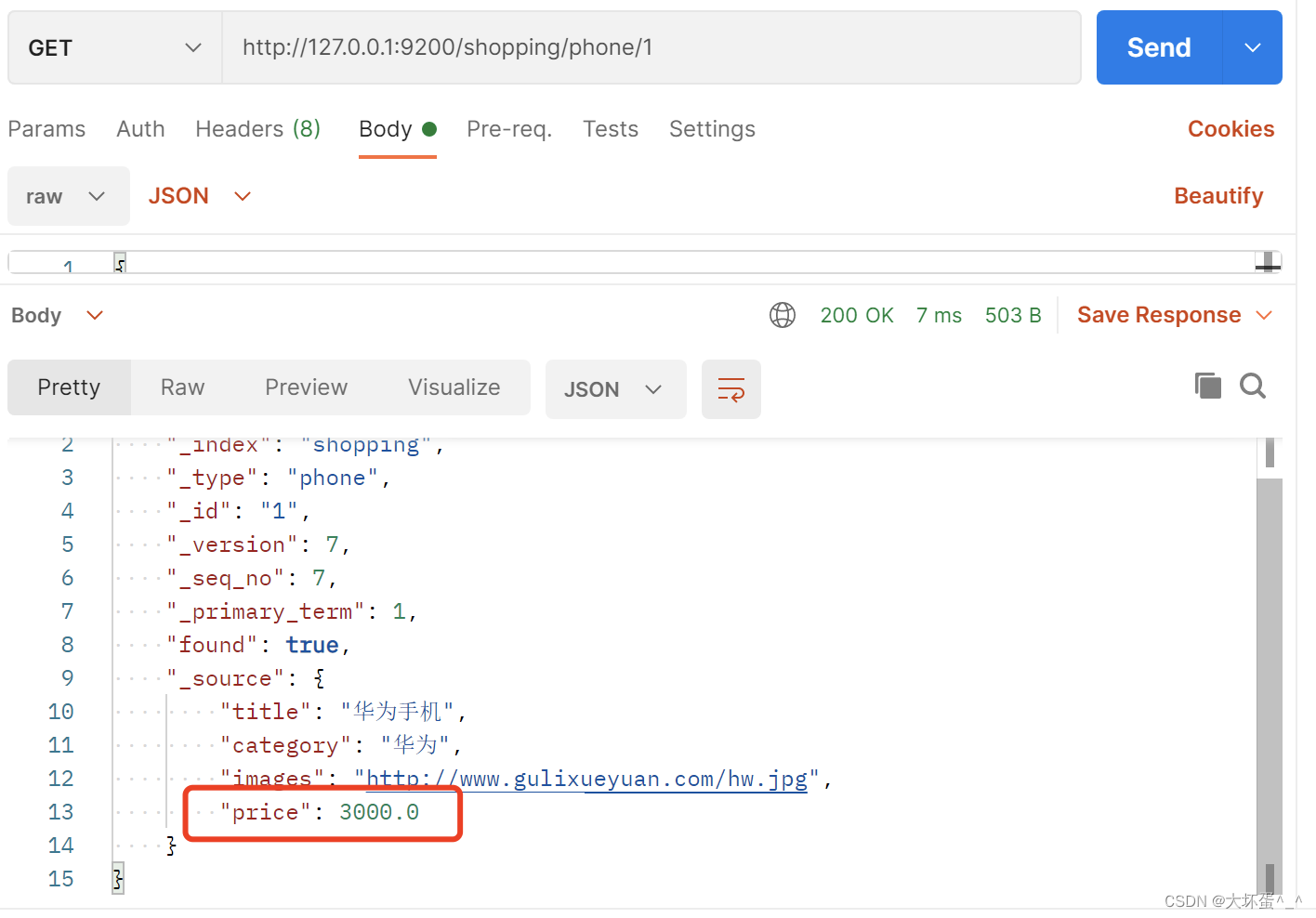Toggle word wrap icon in response
1316x918 pixels.
731,389
